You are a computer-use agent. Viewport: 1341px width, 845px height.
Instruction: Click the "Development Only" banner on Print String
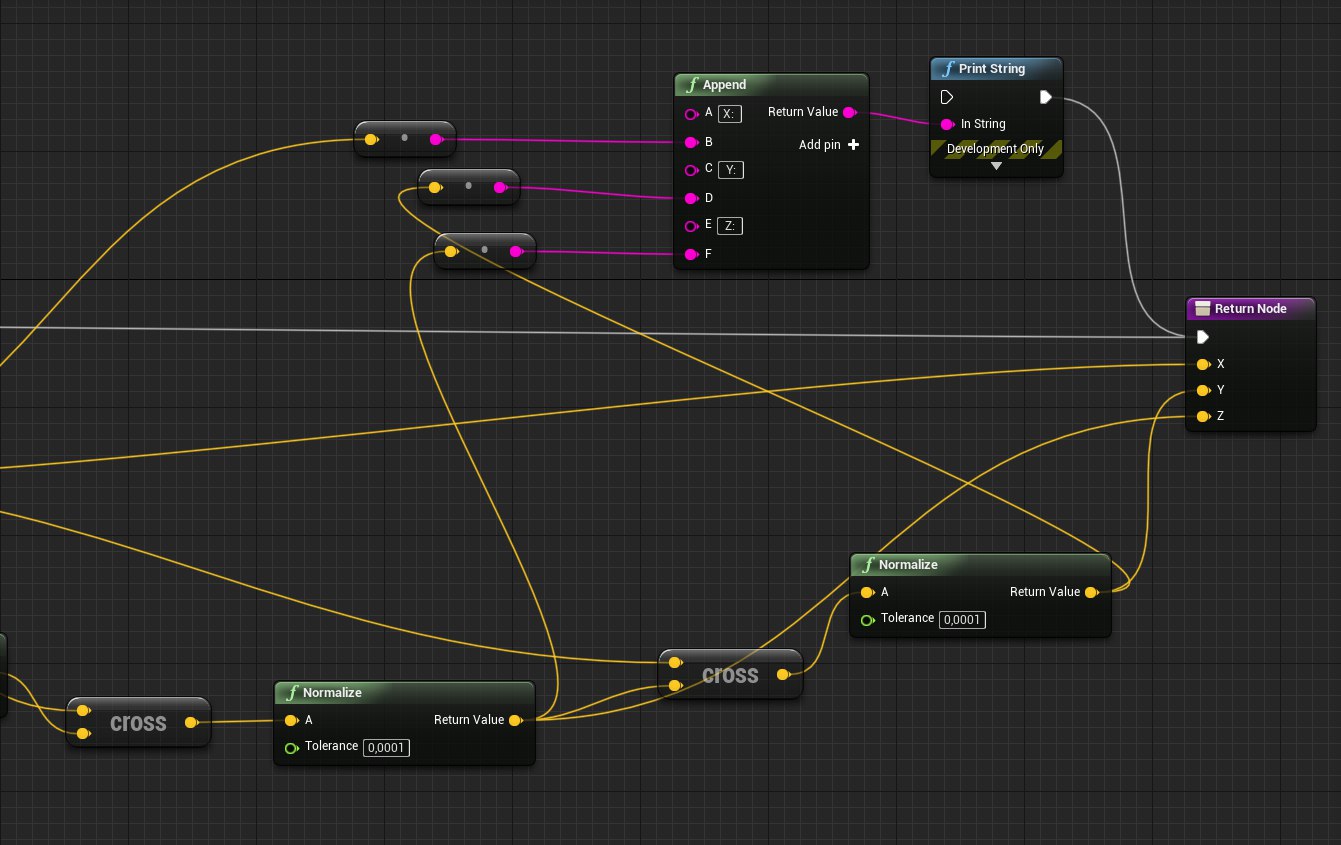(996, 149)
